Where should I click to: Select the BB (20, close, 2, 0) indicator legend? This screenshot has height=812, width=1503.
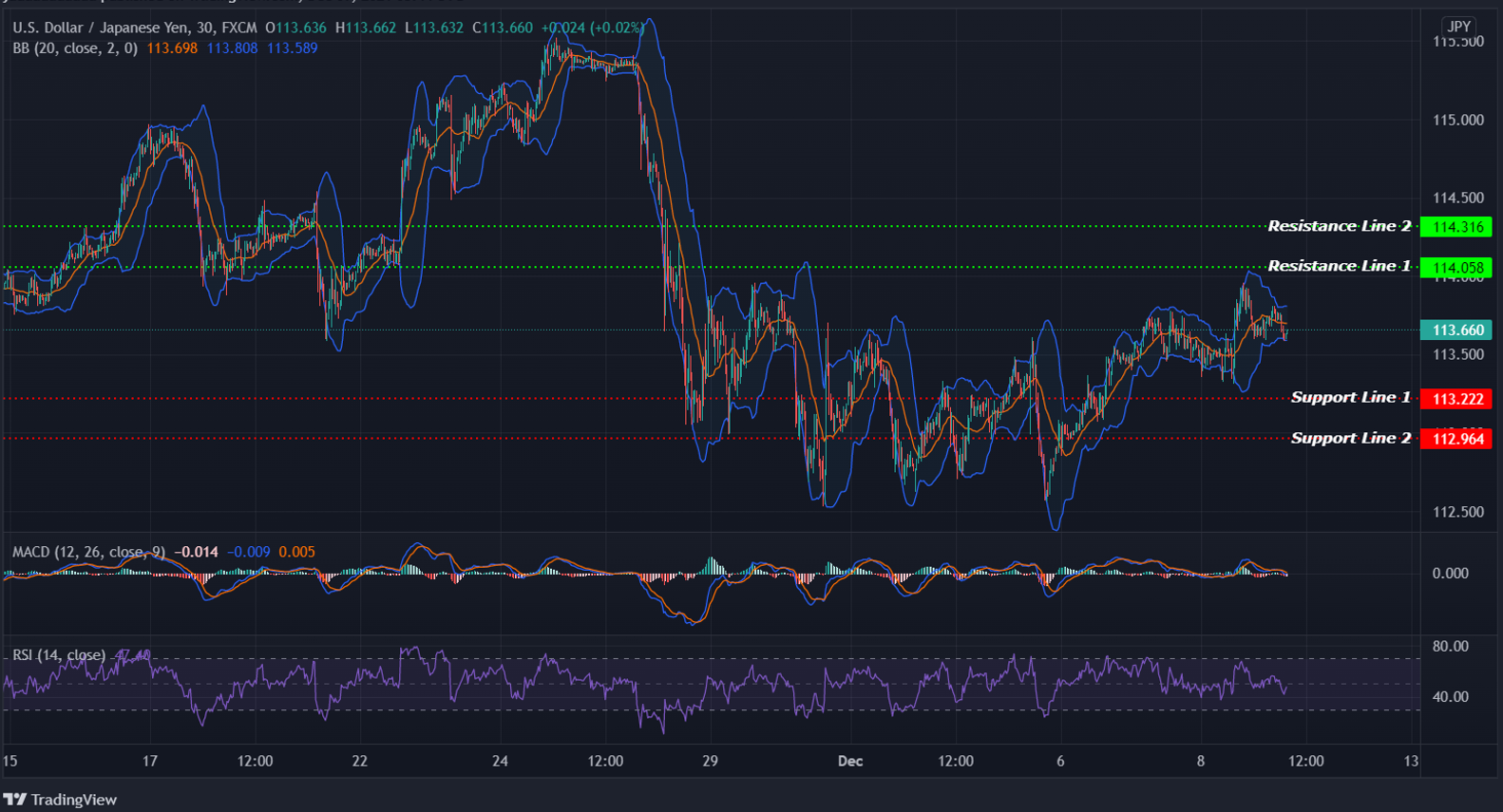click(x=75, y=47)
